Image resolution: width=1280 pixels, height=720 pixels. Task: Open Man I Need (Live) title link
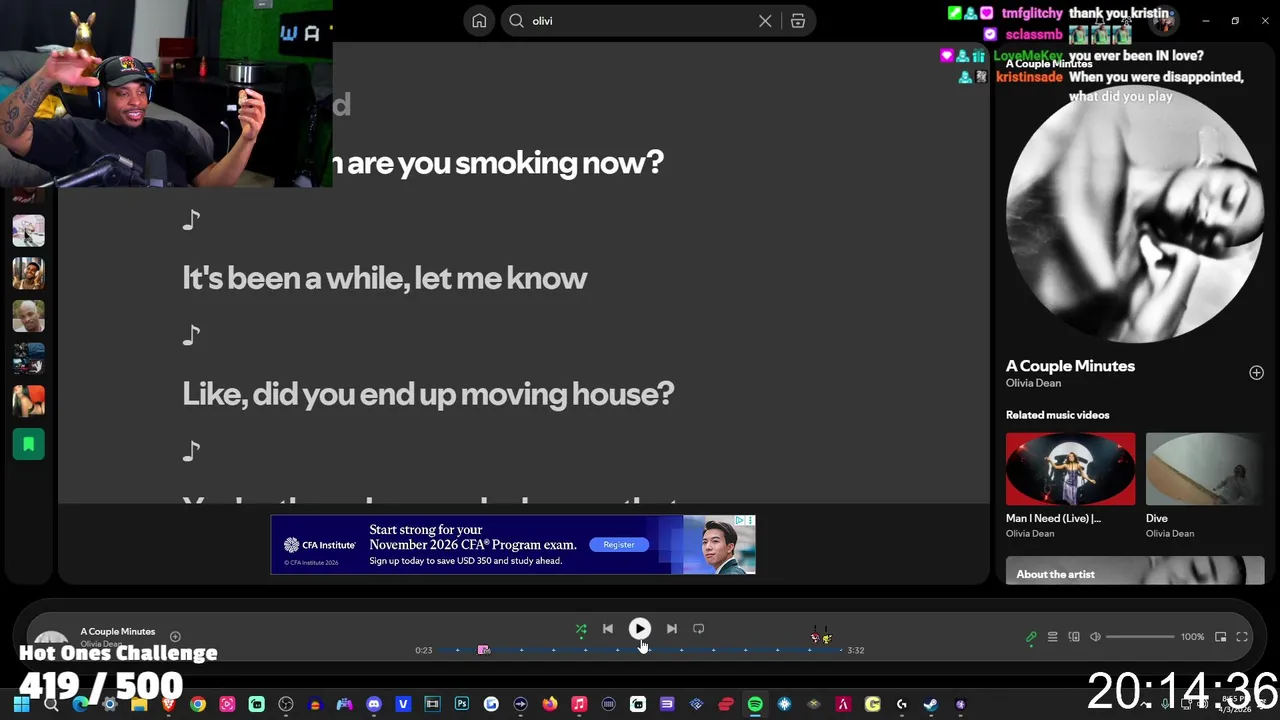pos(1053,518)
